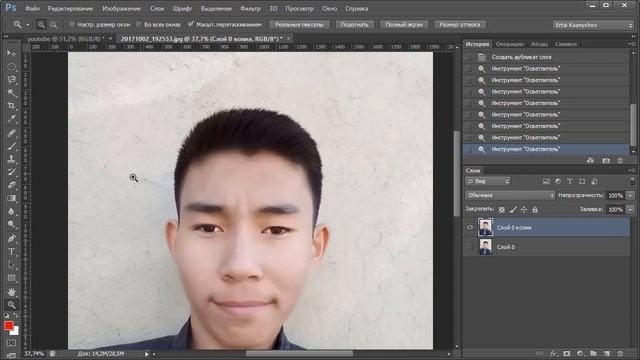
Task: Show the 'Слой 0' layer
Action: pos(469,247)
